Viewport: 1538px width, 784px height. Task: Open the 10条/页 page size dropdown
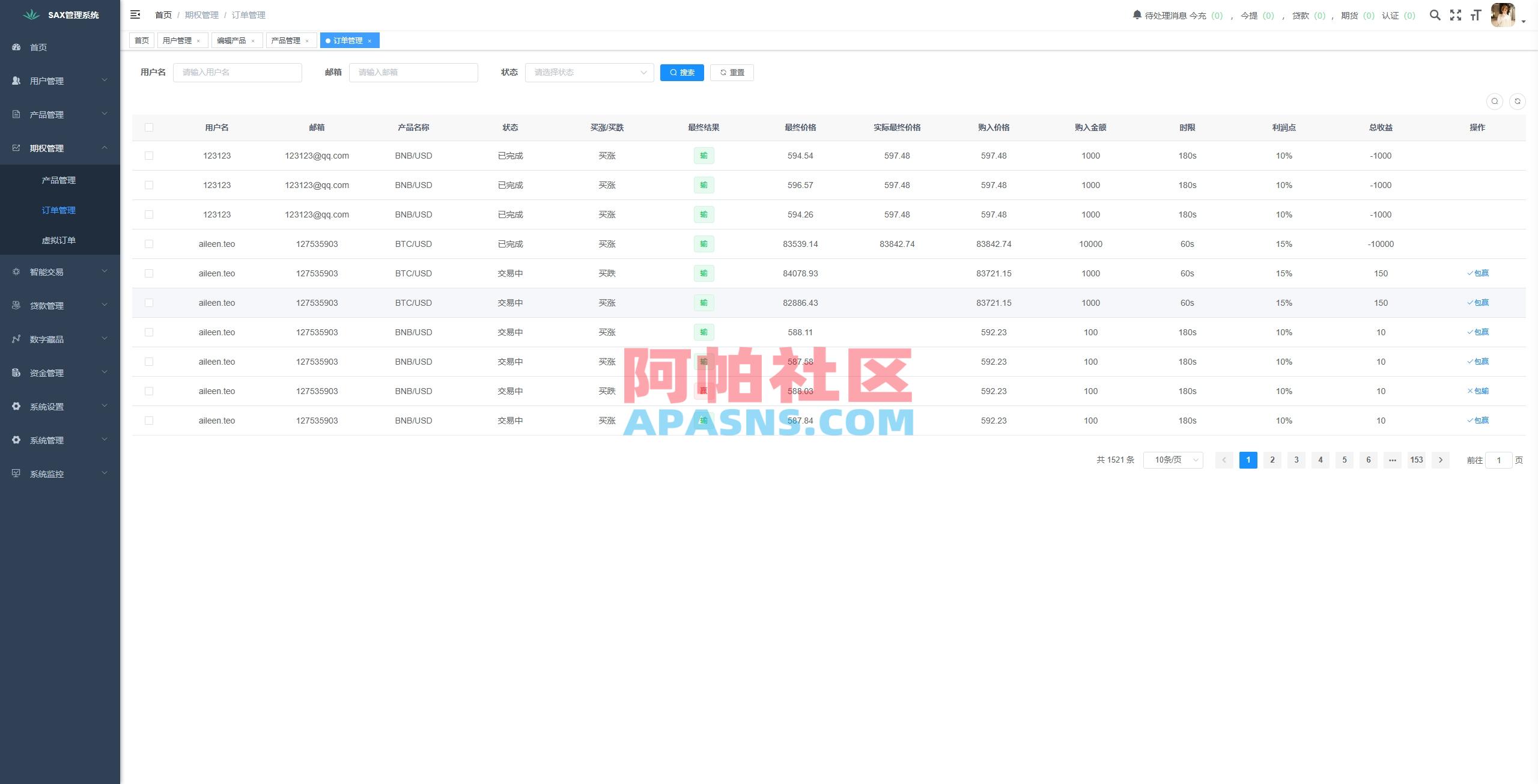tap(1173, 460)
